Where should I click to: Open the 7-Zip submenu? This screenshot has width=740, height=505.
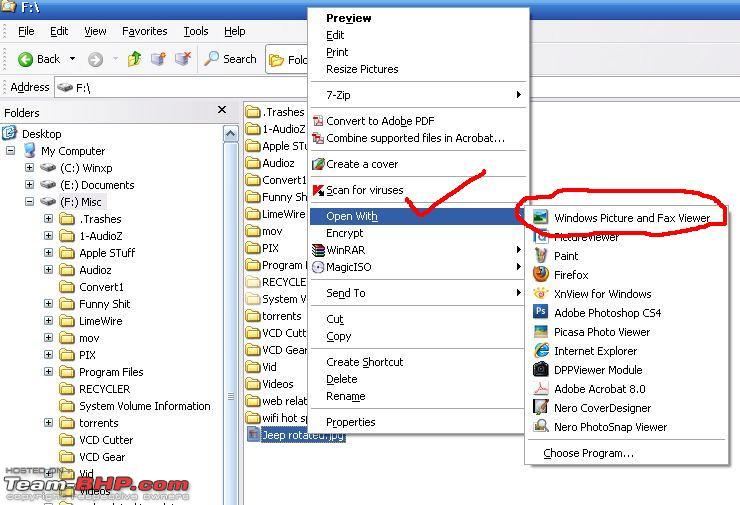pos(418,95)
